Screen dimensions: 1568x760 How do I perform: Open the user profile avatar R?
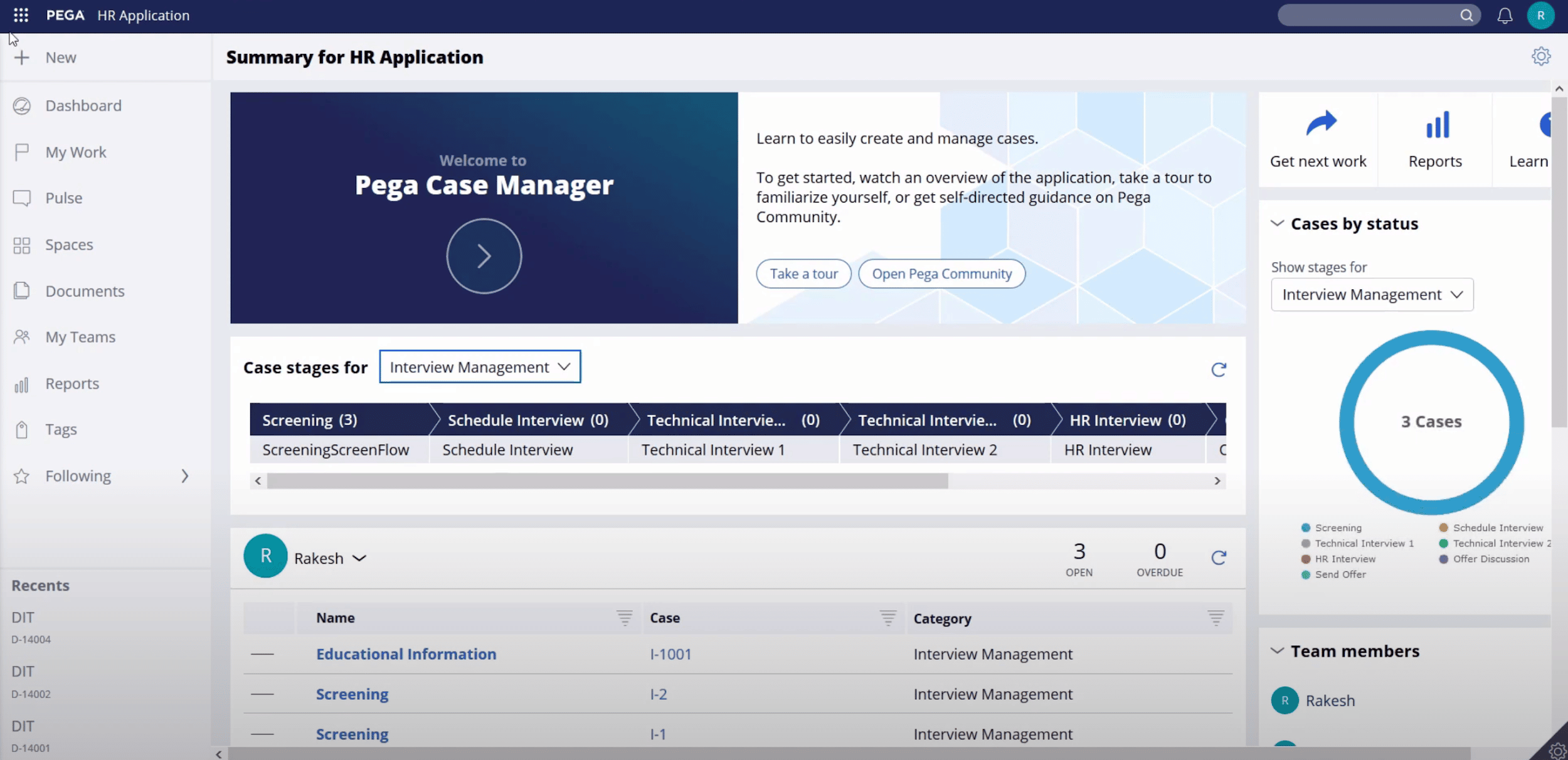1540,16
